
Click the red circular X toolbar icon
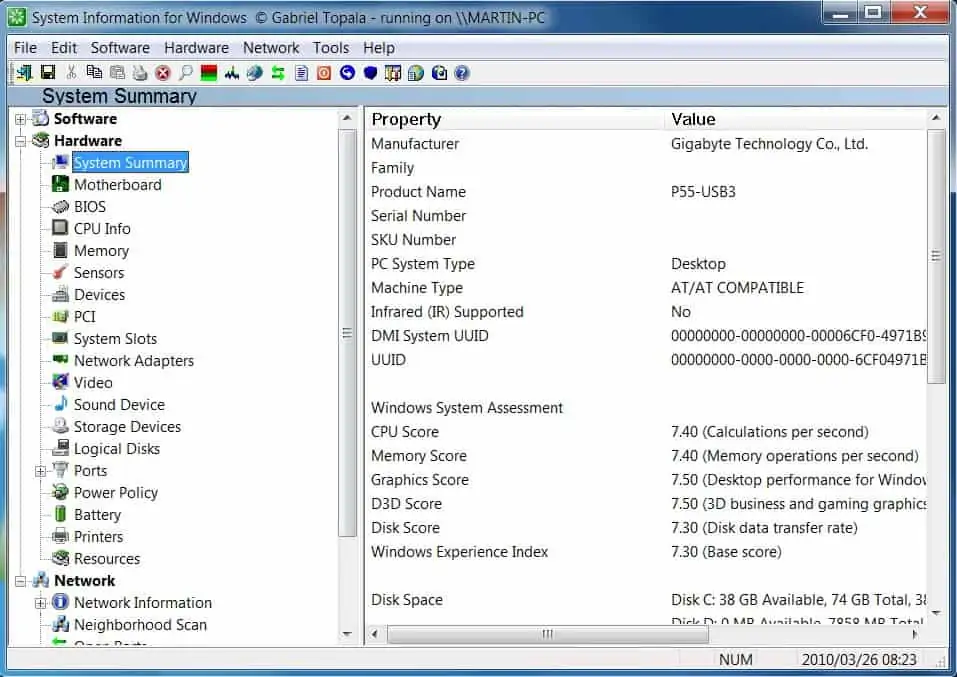pyautogui.click(x=162, y=73)
